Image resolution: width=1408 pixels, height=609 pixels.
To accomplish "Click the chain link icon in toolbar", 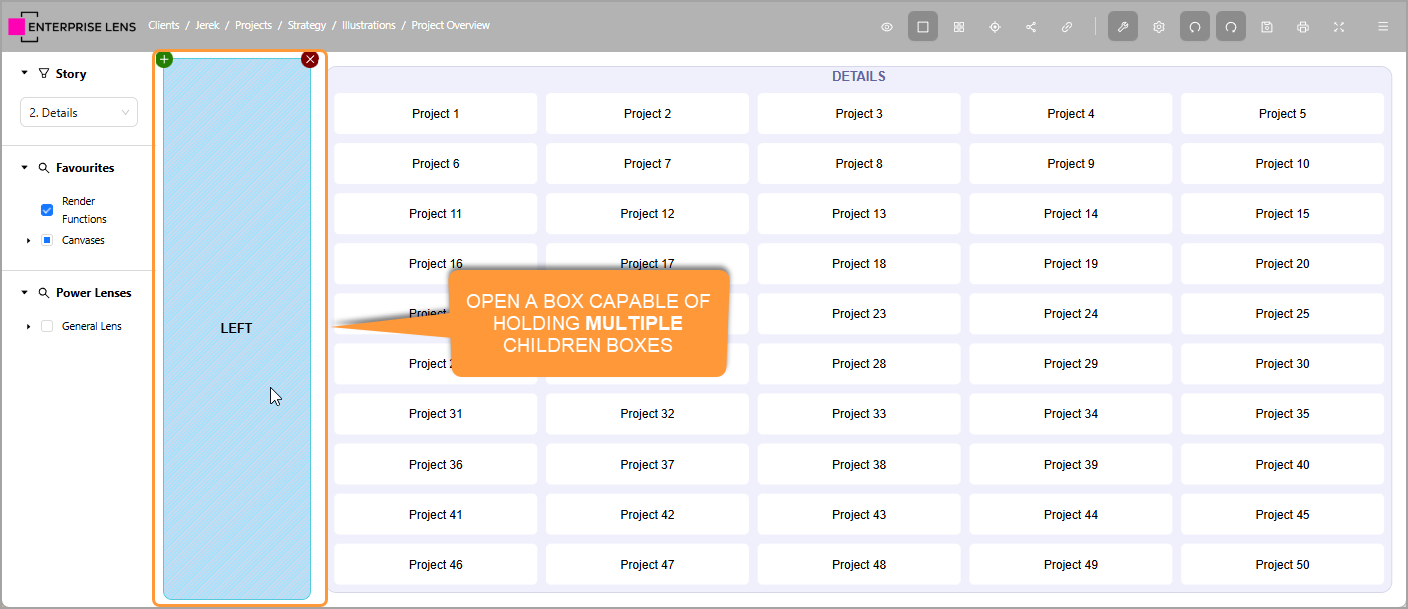I will 1067,27.
